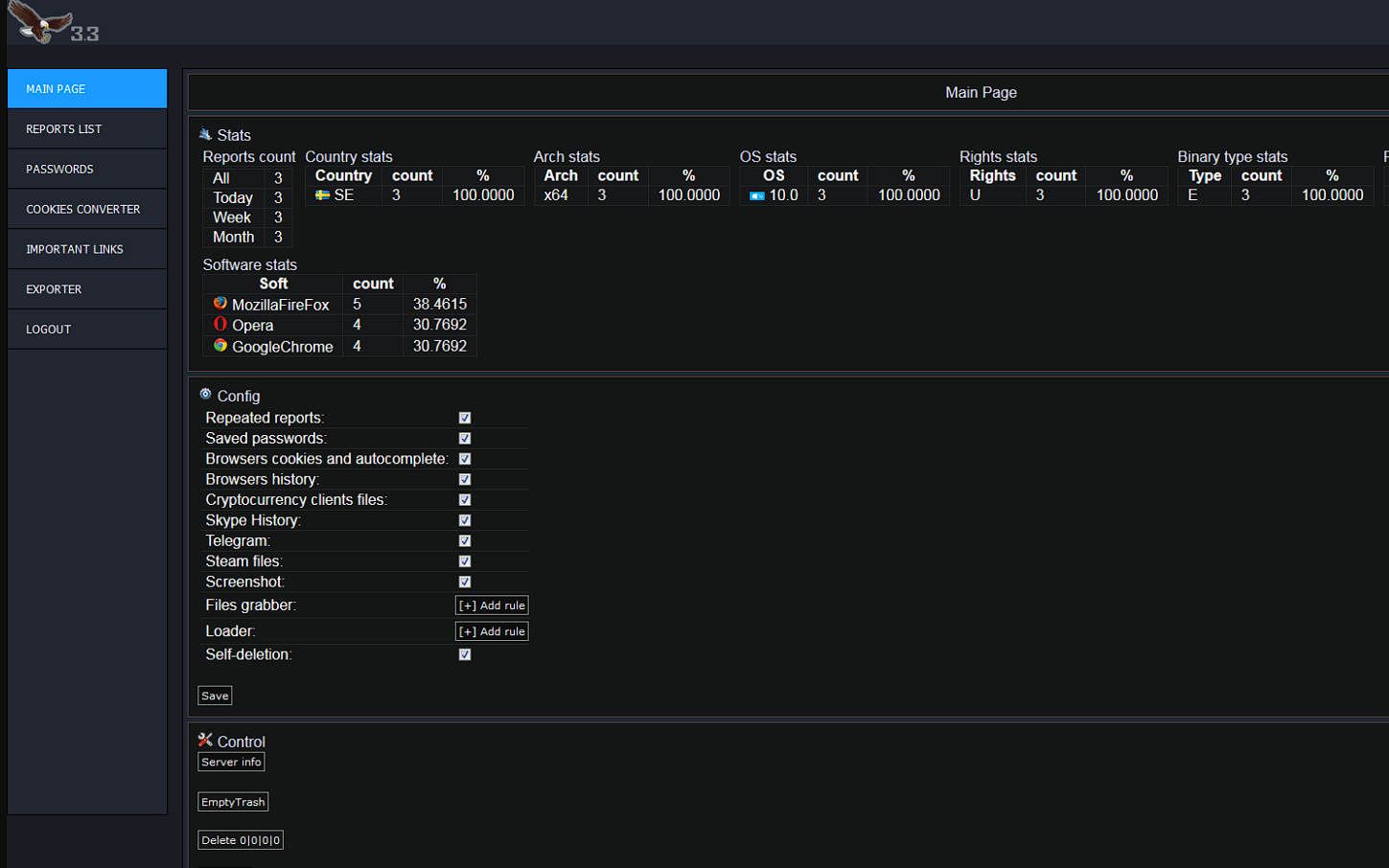Image resolution: width=1389 pixels, height=868 pixels.
Task: Click the Chrome icon in Software stats
Action: [x=220, y=345]
